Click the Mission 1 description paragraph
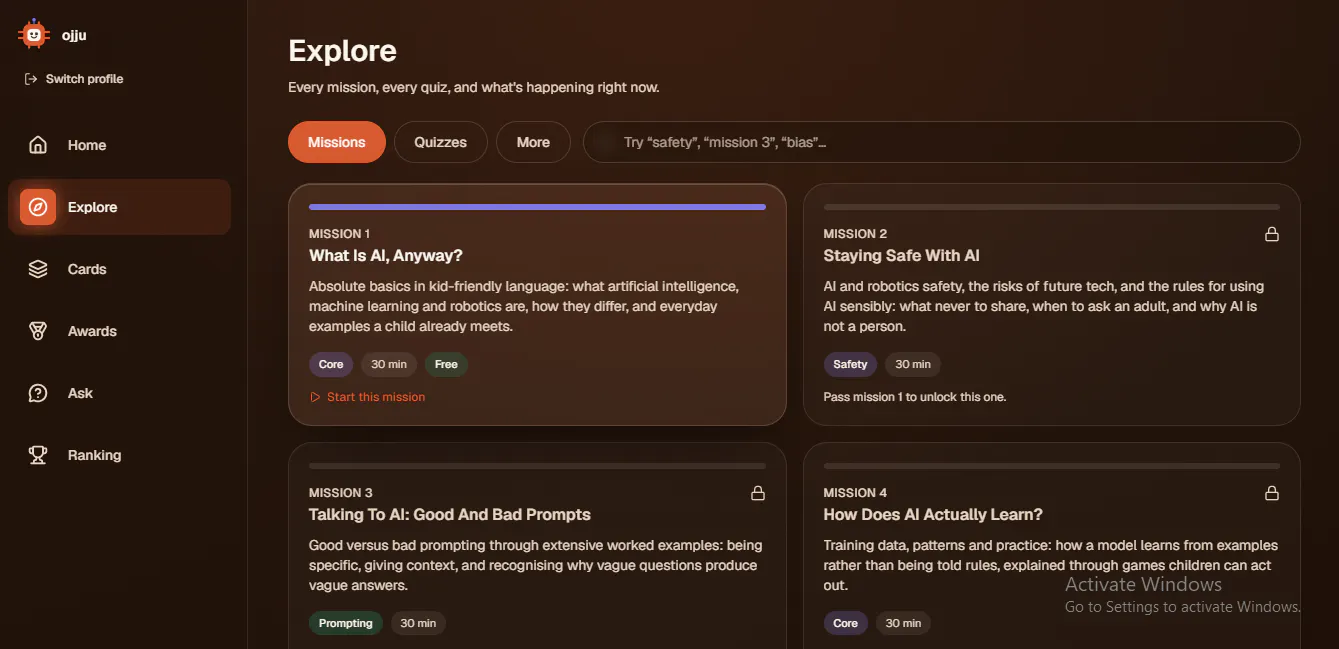 pos(524,306)
